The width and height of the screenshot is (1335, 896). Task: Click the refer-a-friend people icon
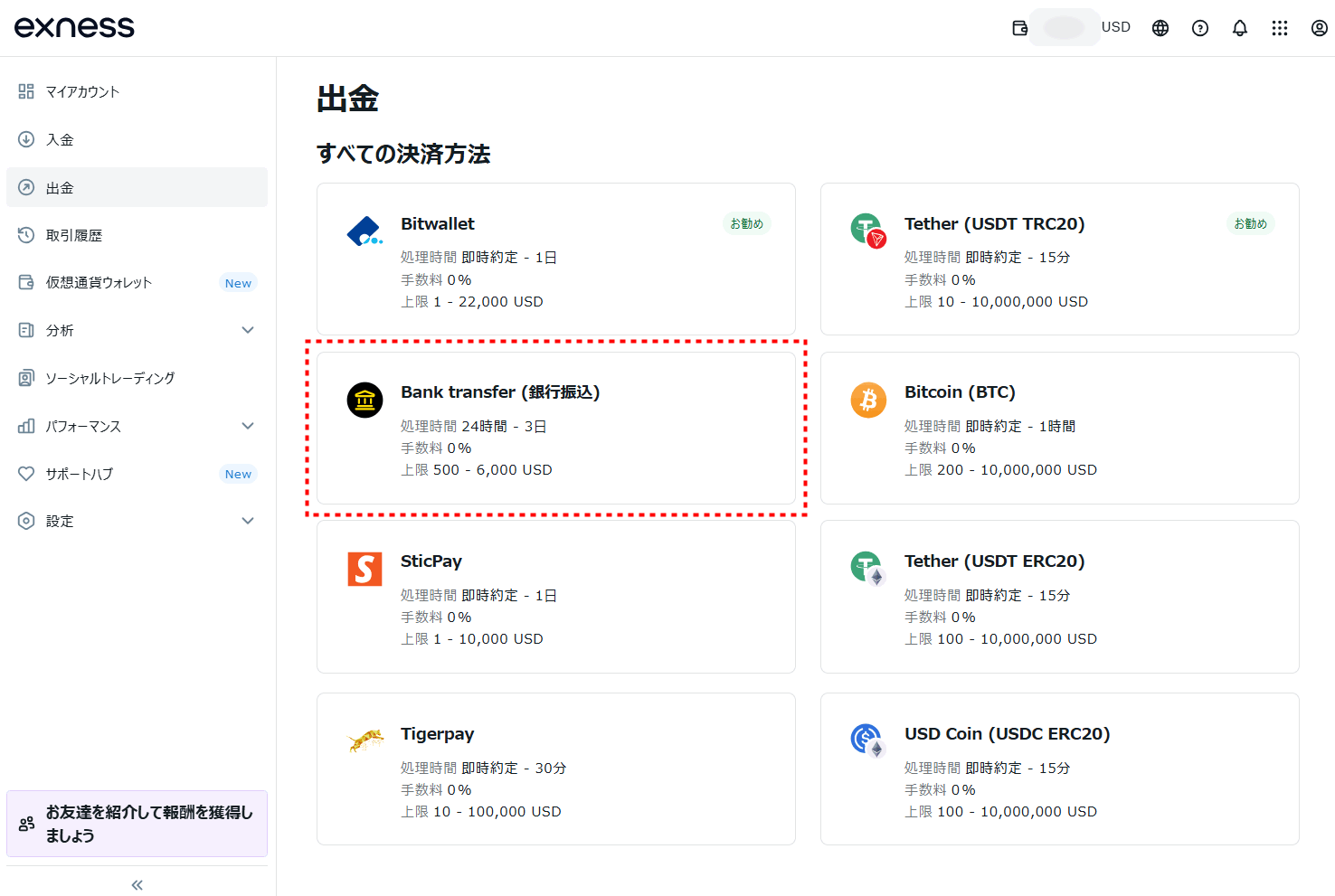pyautogui.click(x=26, y=824)
